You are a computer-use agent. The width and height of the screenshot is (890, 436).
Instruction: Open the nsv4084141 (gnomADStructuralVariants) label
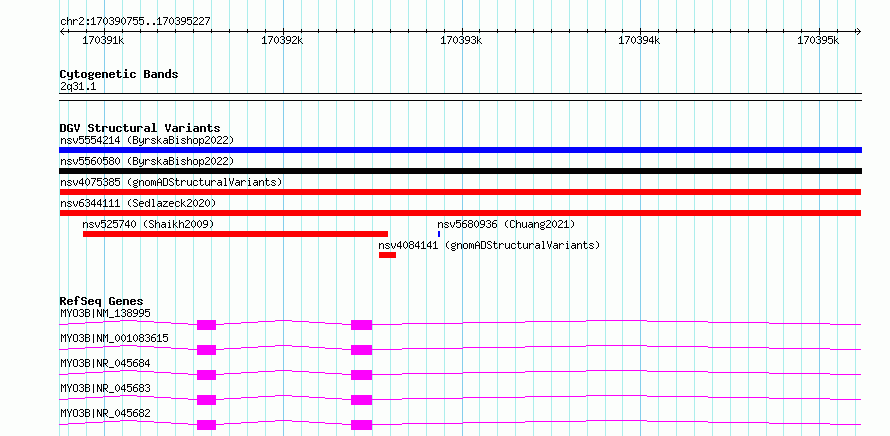(x=489, y=245)
